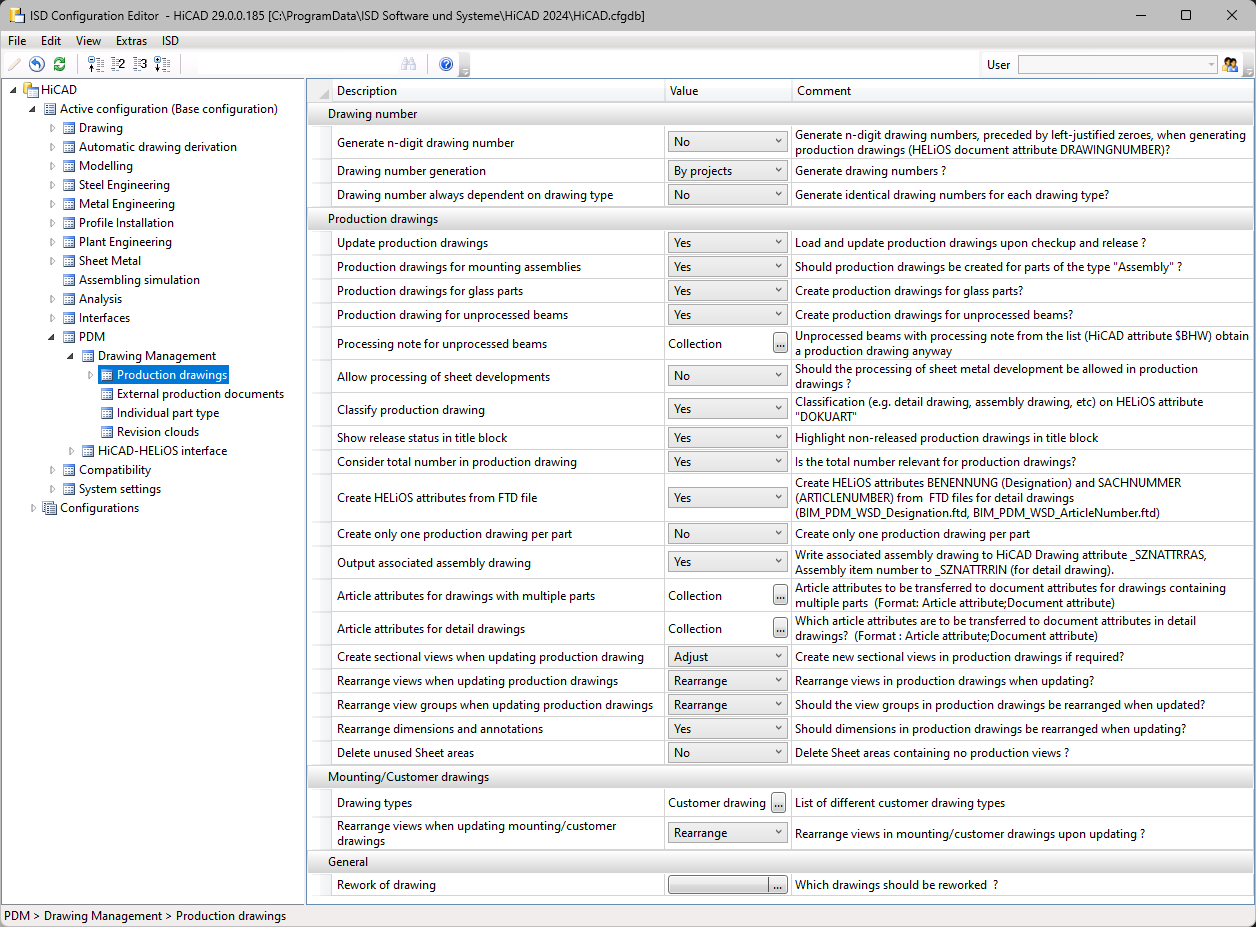This screenshot has height=927, width=1256.
Task: Open the View menu
Action: 88,41
